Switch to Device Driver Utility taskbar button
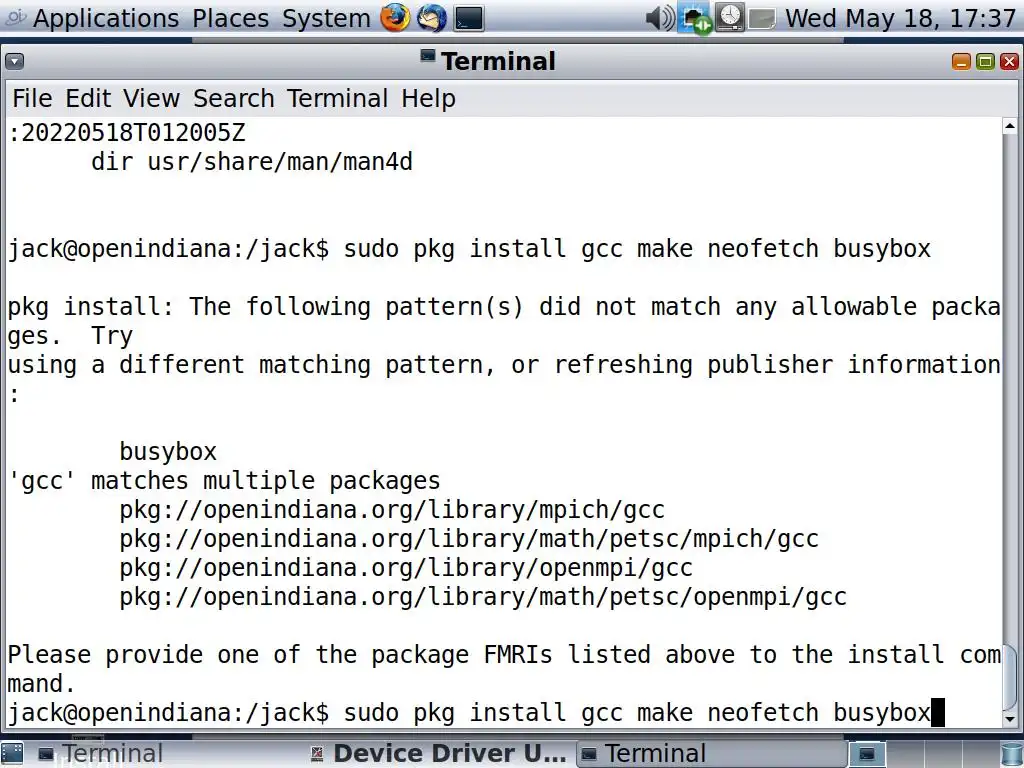The width and height of the screenshot is (1024, 768). 439,754
